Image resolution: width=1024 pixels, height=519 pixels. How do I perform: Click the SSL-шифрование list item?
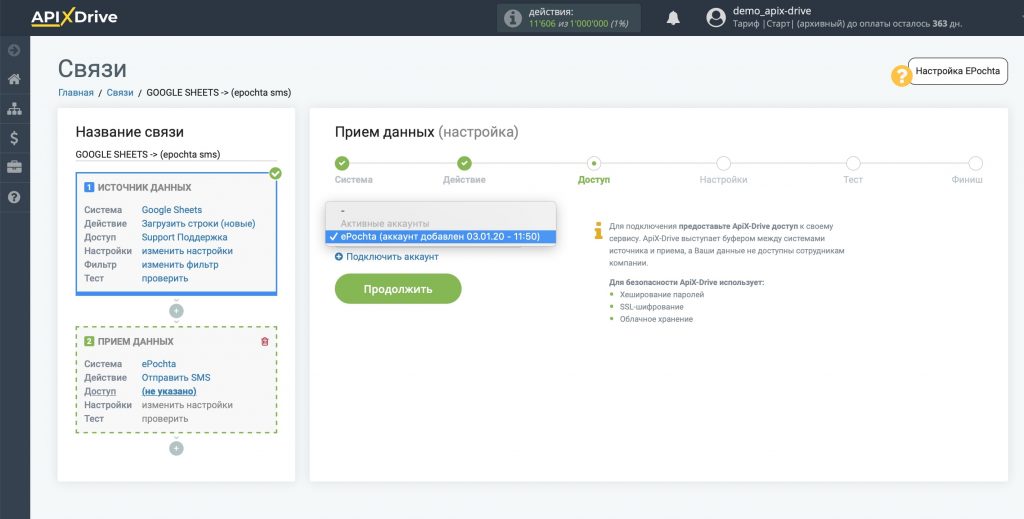652,307
